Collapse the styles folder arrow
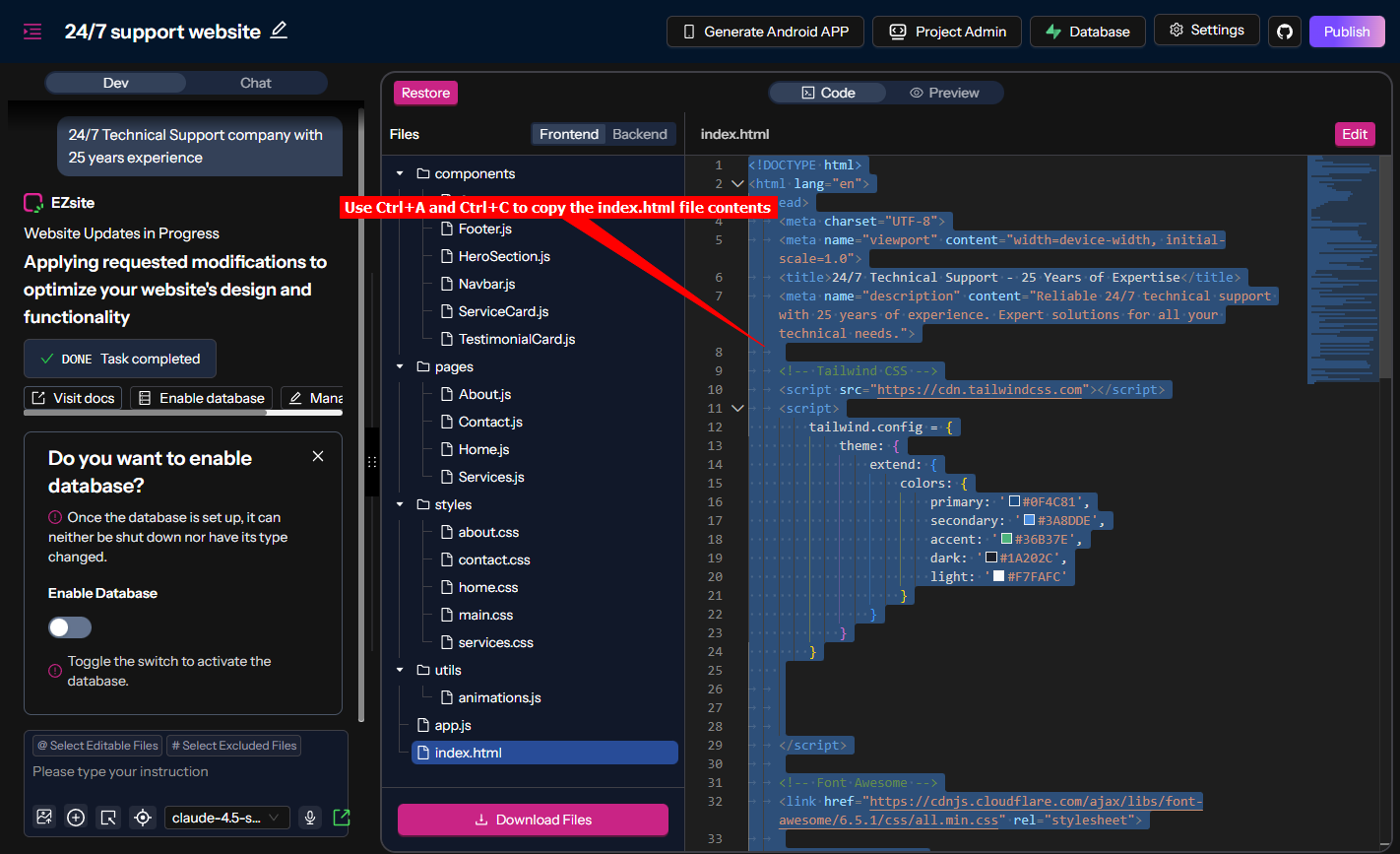The width and height of the screenshot is (1400, 854). click(x=400, y=504)
